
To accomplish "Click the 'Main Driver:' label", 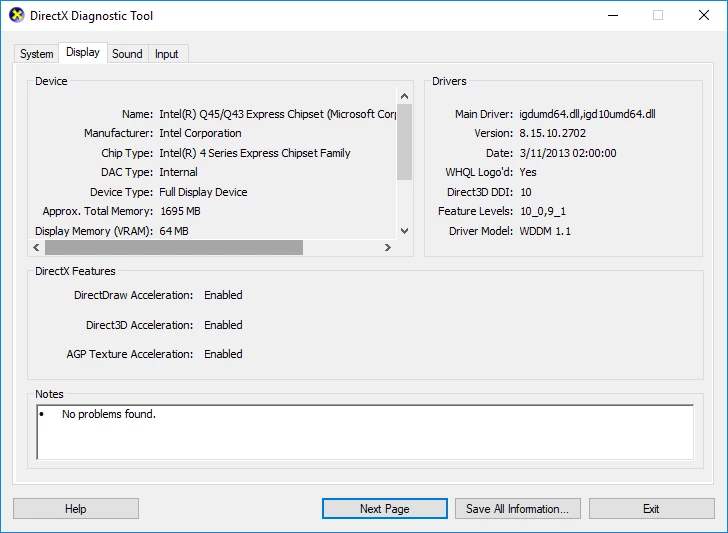I will [484, 114].
